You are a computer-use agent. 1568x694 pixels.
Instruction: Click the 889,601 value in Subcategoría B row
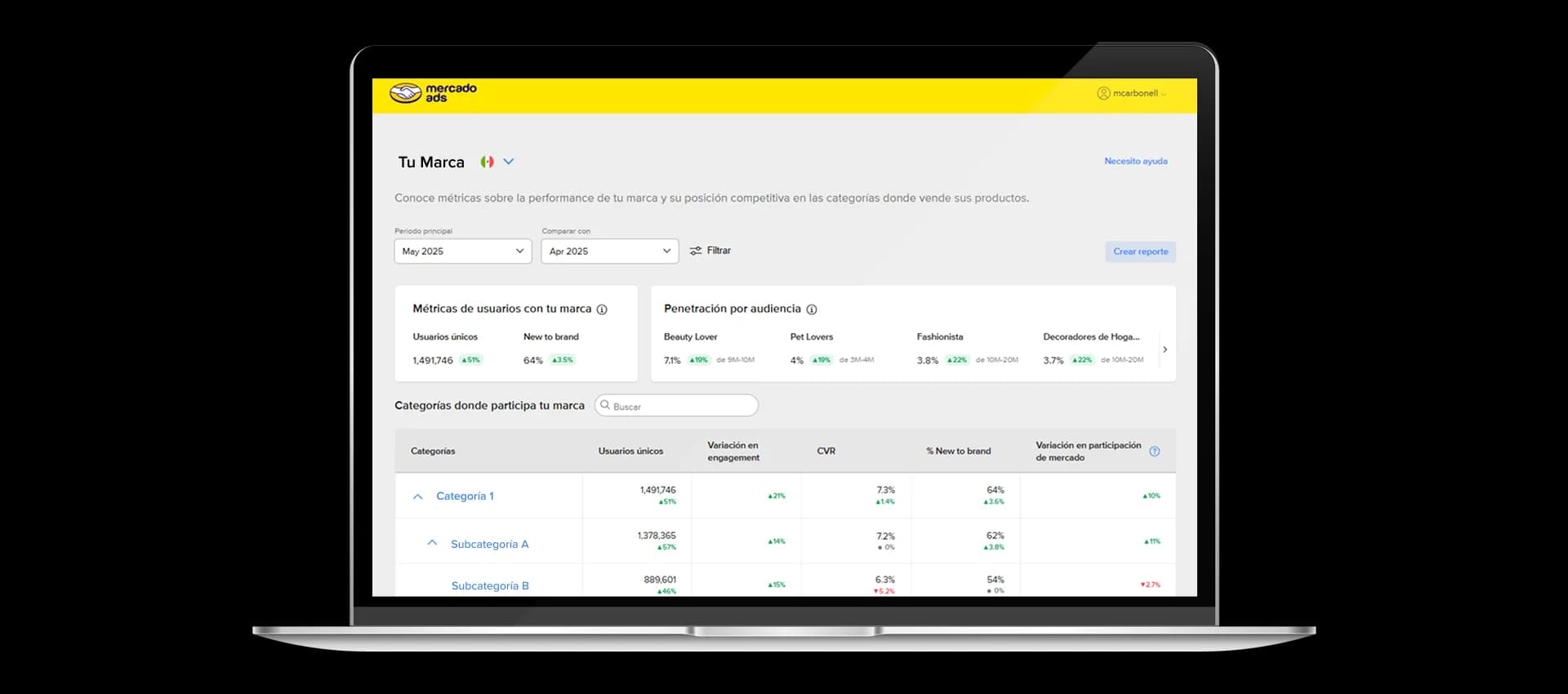tap(660, 580)
